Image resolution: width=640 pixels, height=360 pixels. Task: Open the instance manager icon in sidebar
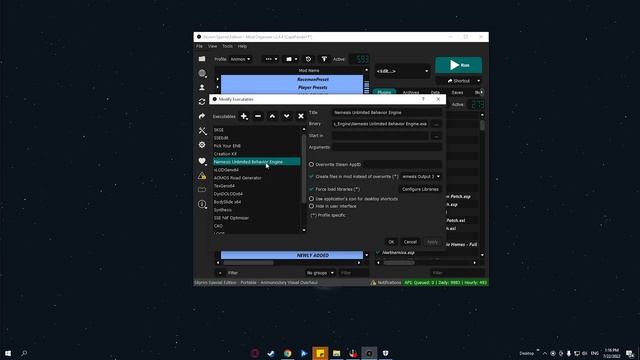(x=202, y=59)
